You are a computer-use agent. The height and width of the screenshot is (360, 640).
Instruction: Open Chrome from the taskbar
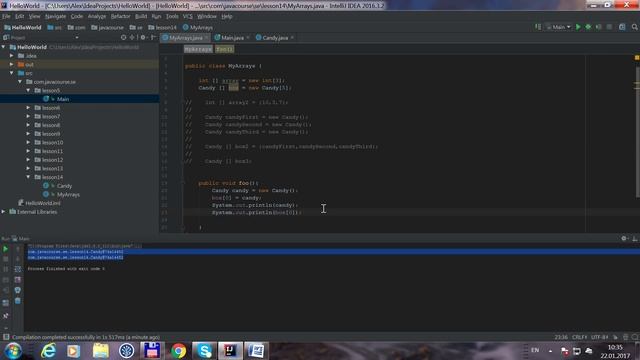pyautogui.click(x=178, y=351)
